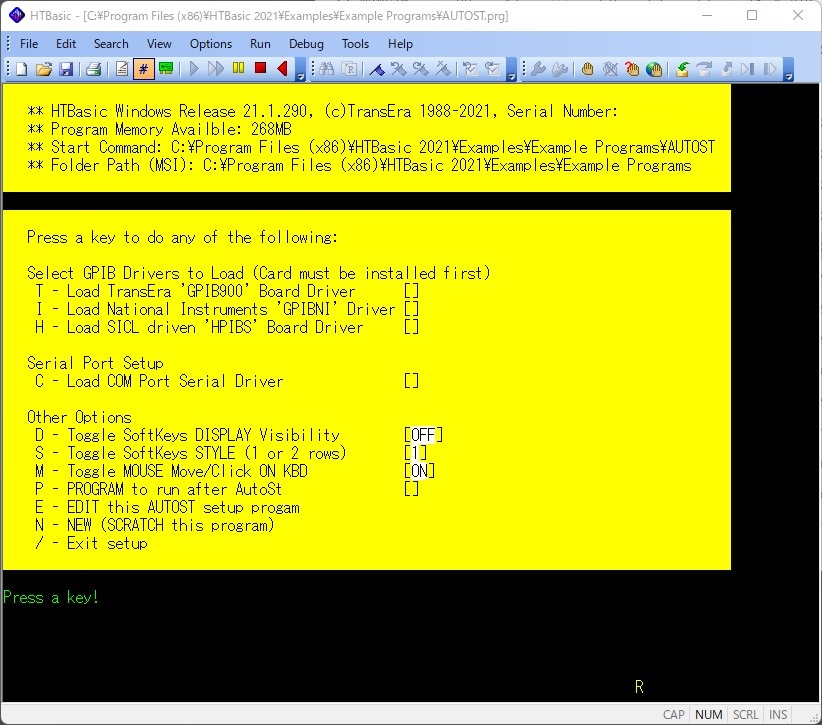Open the Debug menu
Image resolution: width=822 pixels, height=725 pixels.
tap(306, 44)
